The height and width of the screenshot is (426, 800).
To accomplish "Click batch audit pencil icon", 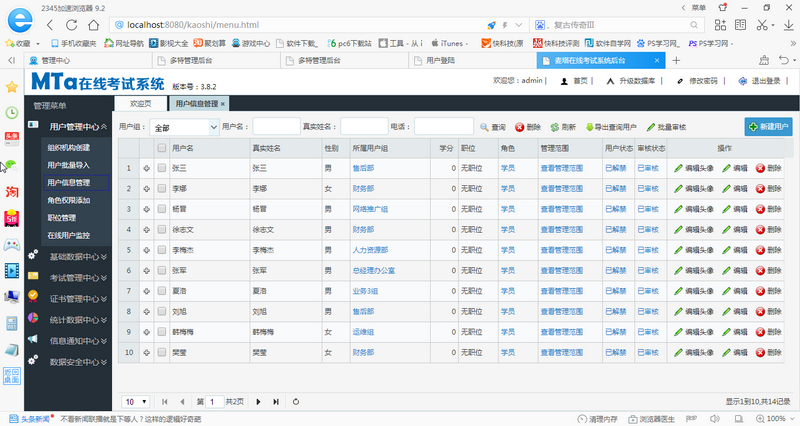I will click(x=651, y=127).
